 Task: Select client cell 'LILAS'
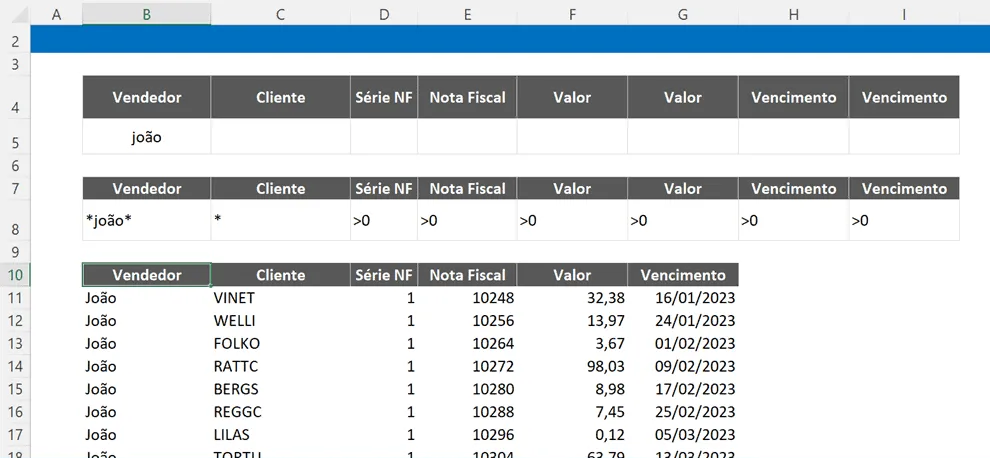click(280, 434)
